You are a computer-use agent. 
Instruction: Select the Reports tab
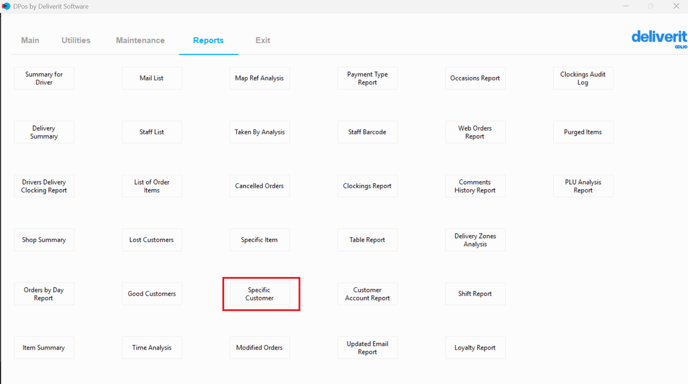click(208, 40)
